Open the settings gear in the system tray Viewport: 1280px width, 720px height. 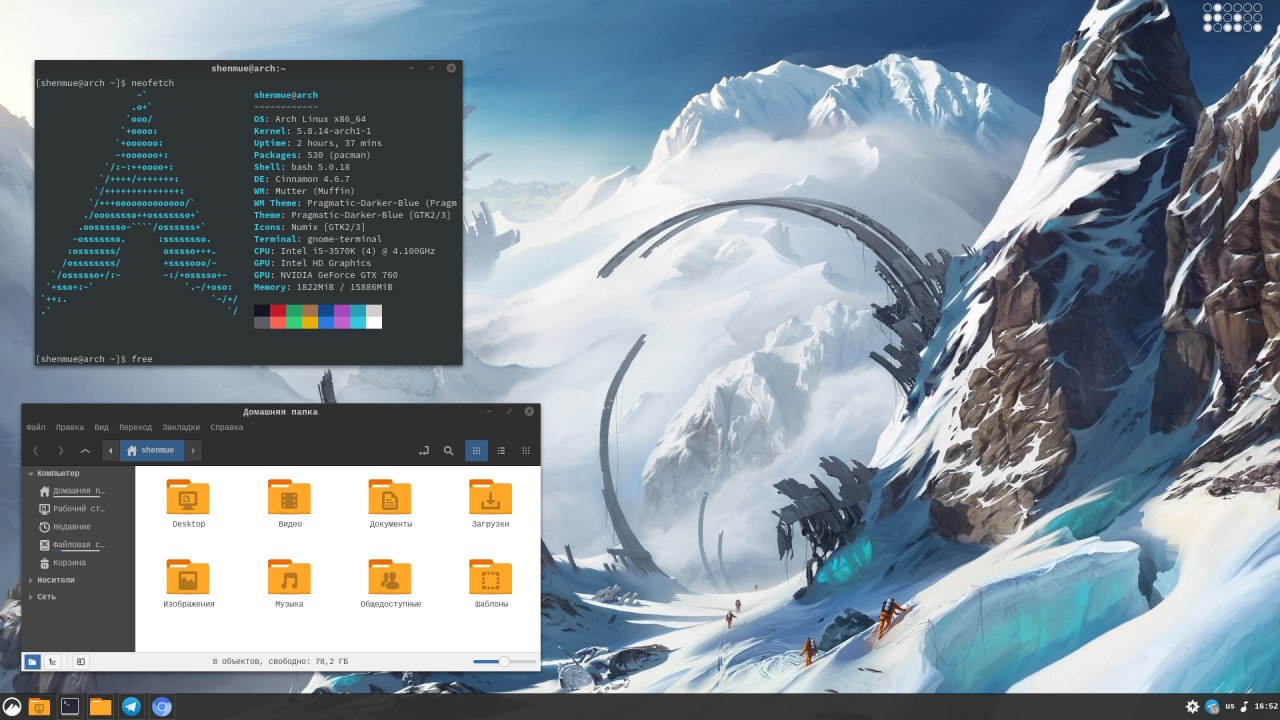1192,707
